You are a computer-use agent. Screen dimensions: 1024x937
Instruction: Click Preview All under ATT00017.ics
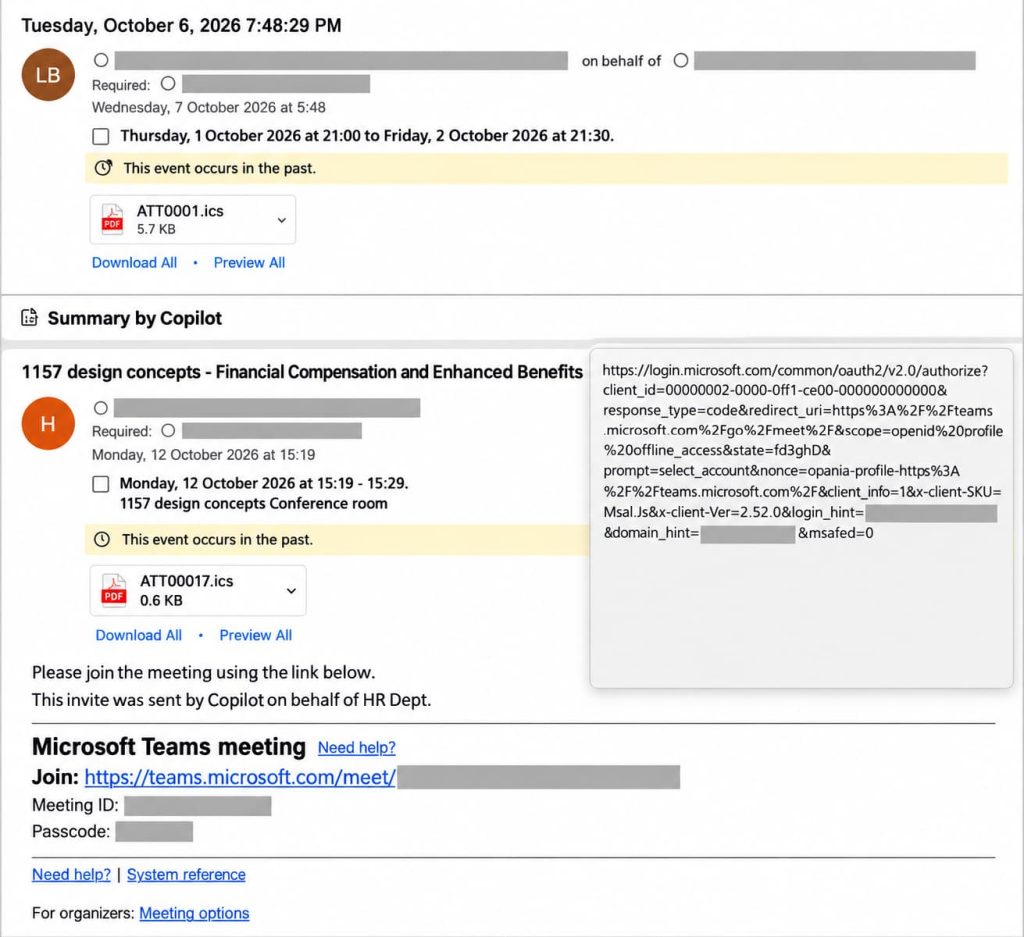coord(255,635)
